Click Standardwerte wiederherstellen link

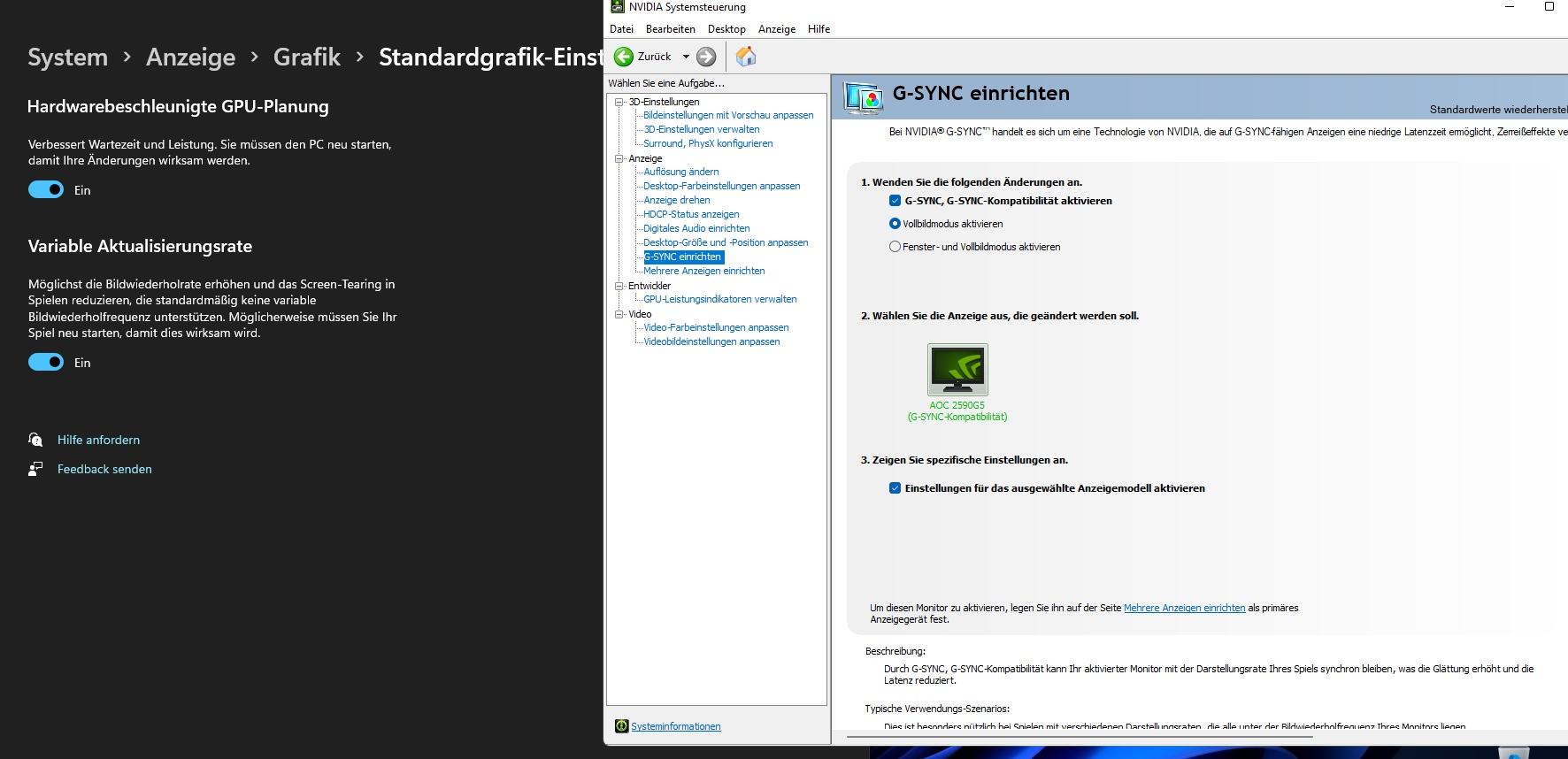click(x=1498, y=110)
